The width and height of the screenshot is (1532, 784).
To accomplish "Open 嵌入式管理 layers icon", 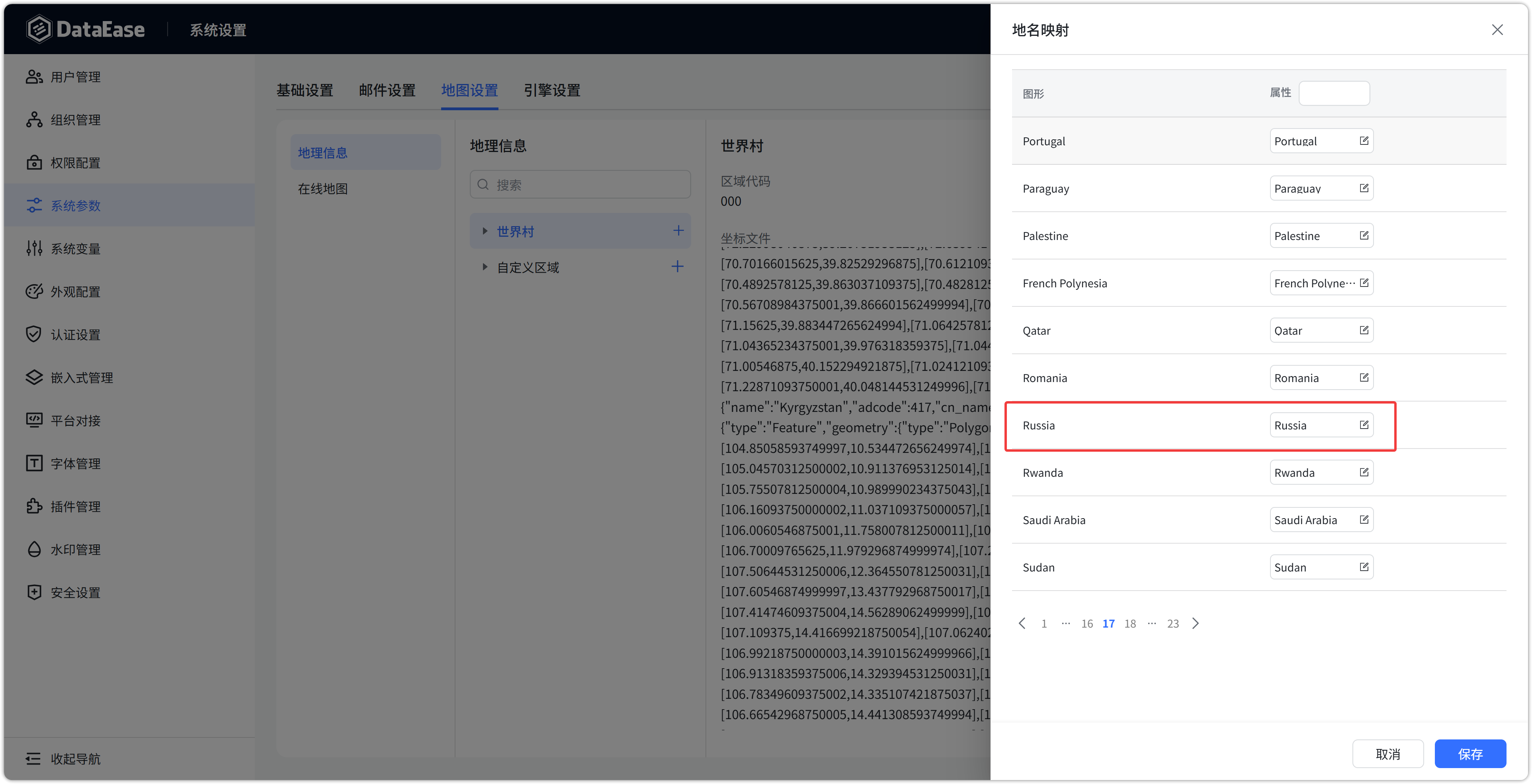I will pyautogui.click(x=34, y=377).
